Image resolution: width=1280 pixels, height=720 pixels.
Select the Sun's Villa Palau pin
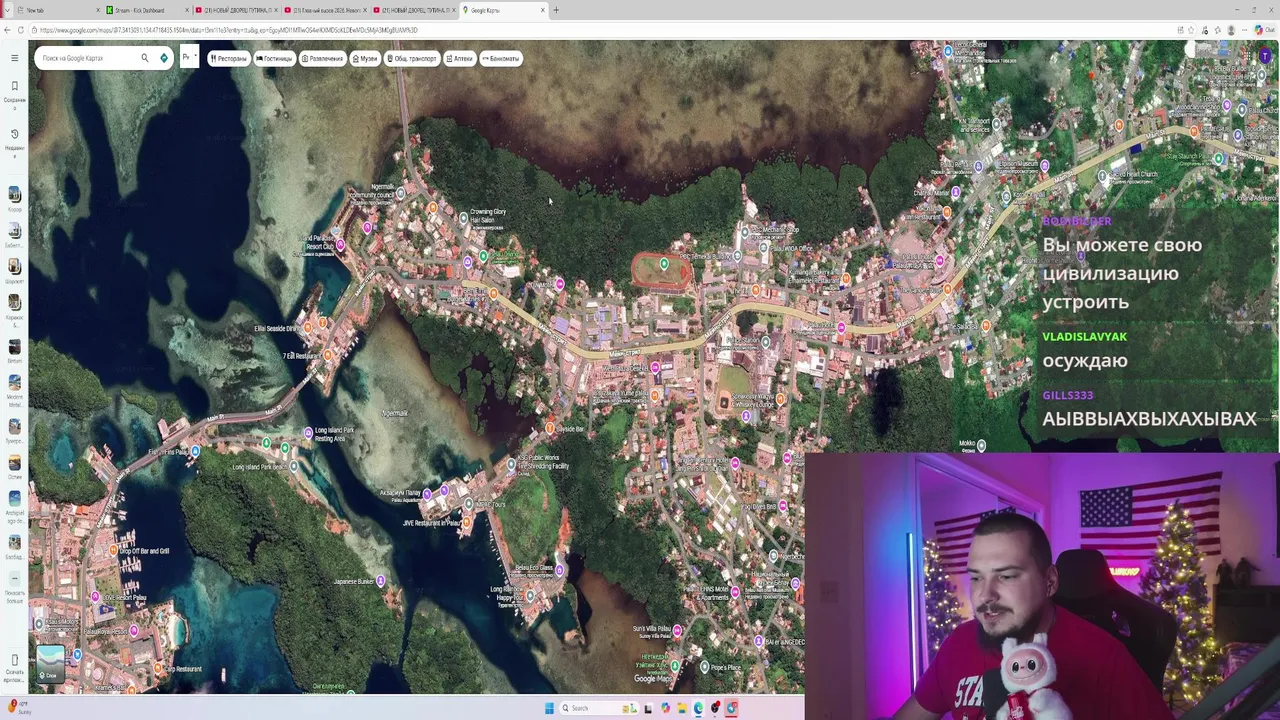coord(677,630)
